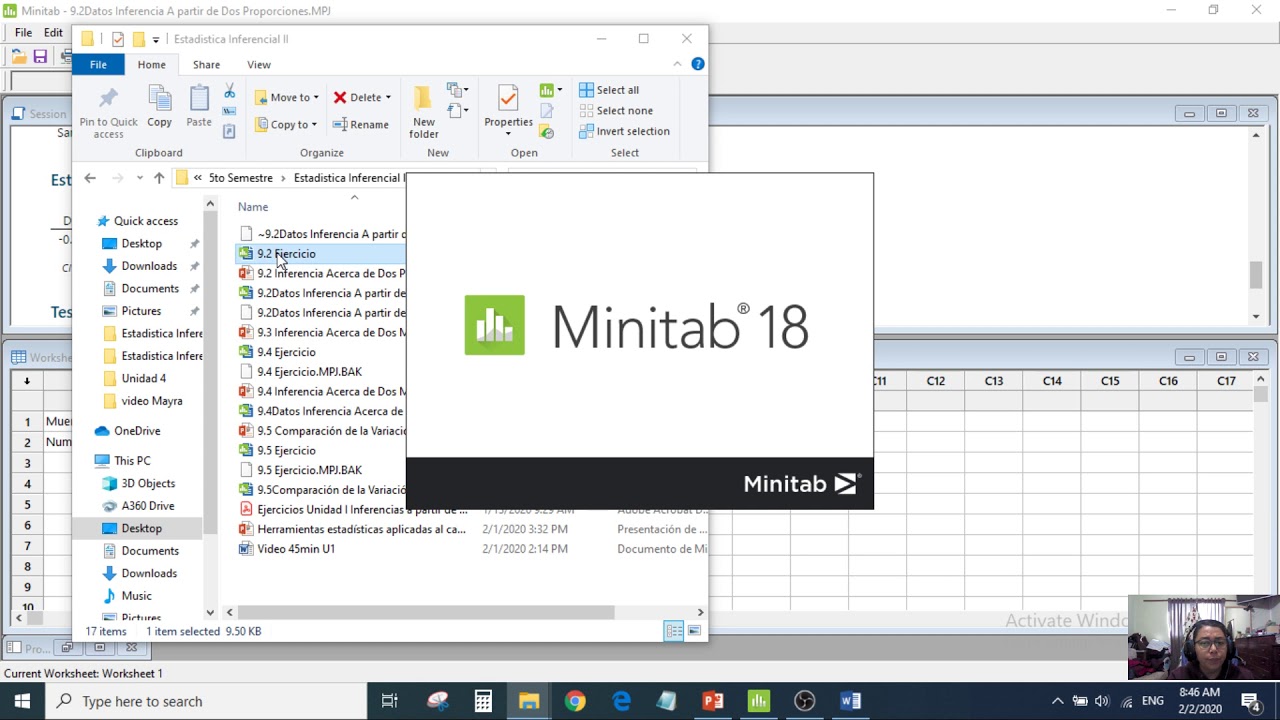Click the blue Help question mark icon
Viewport: 1280px width, 720px height.
pos(698,64)
